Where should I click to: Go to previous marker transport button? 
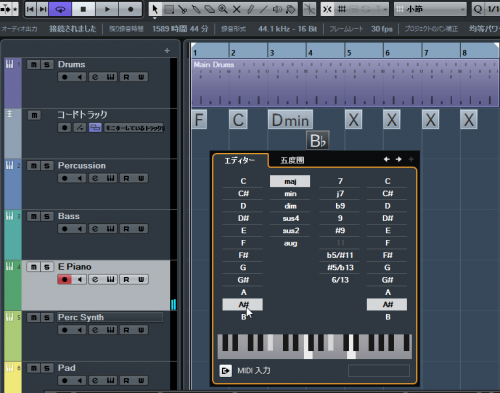point(30,9)
